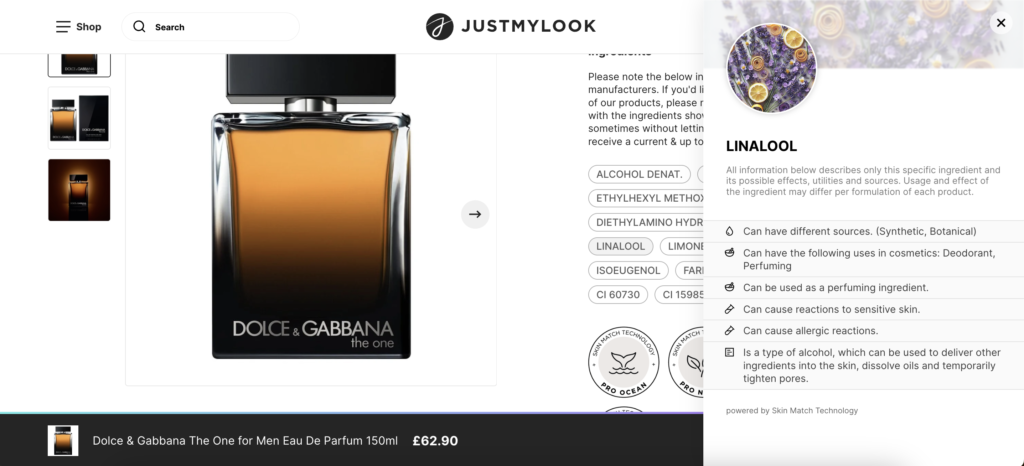Click the Shop menu label
This screenshot has width=1024, height=466.
point(89,27)
